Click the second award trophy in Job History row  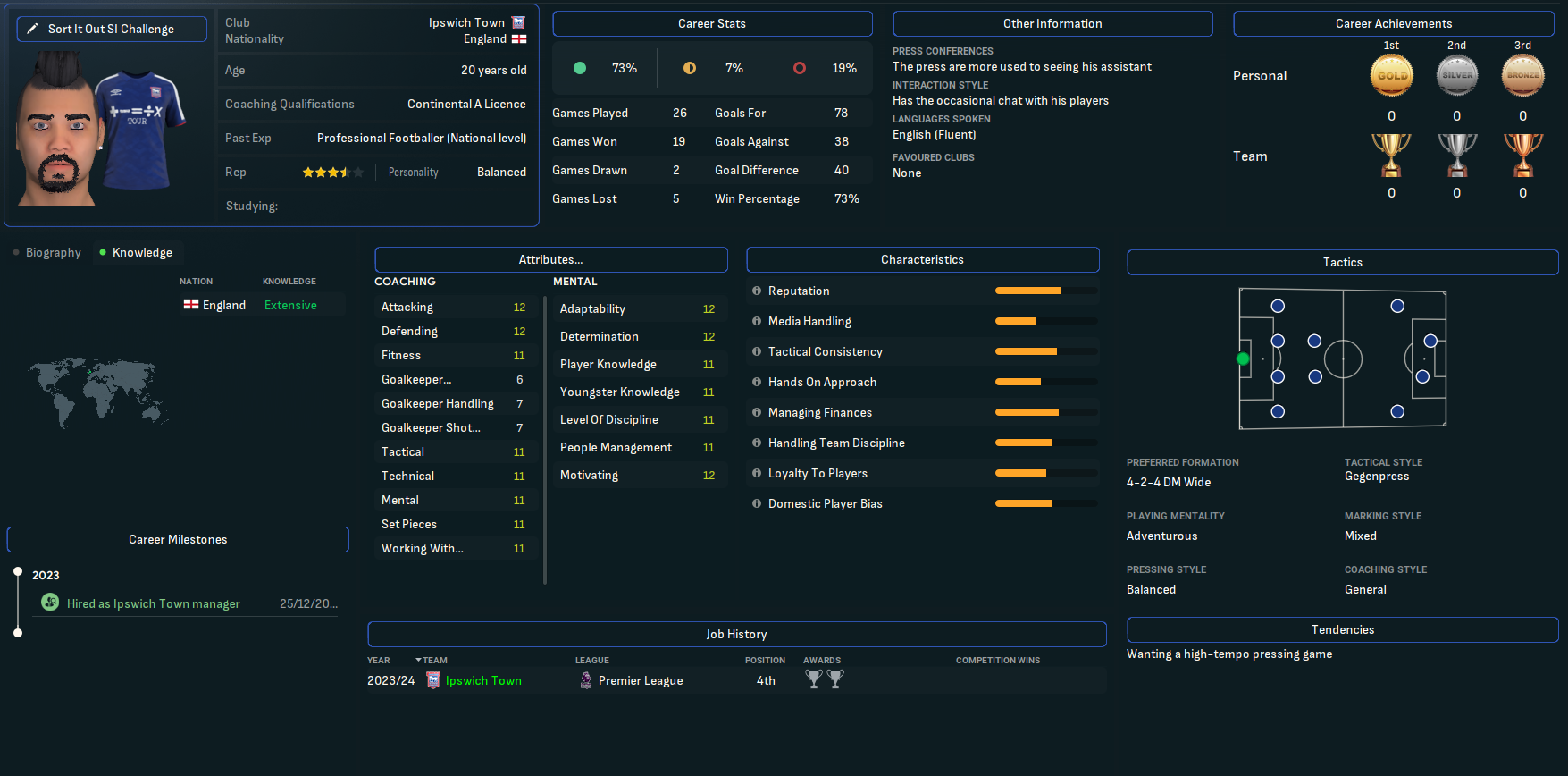[835, 679]
